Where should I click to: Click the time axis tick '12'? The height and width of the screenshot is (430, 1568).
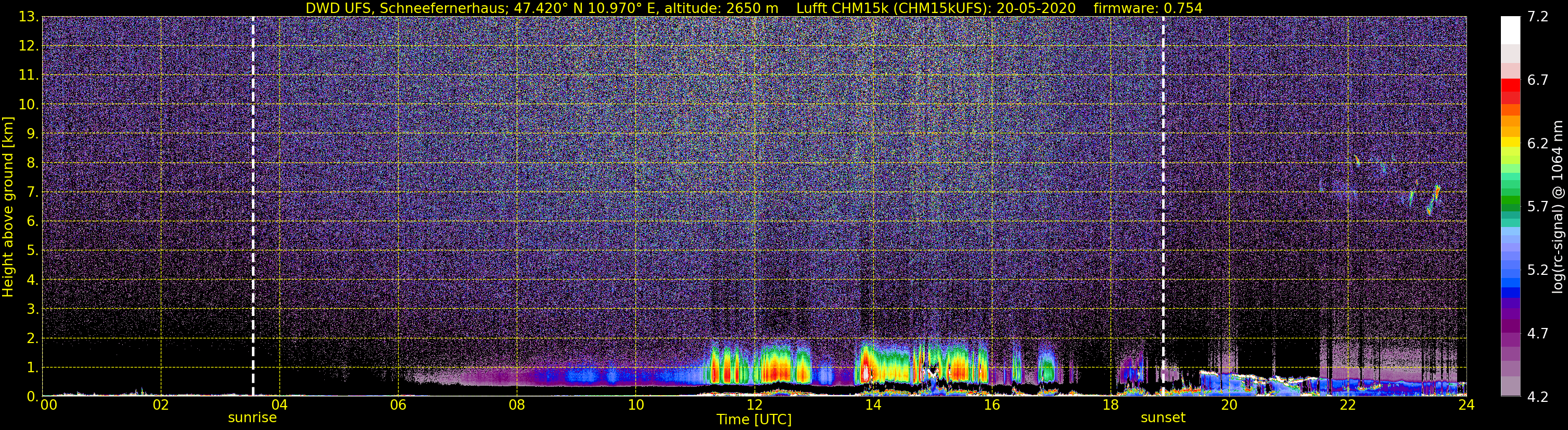(754, 406)
